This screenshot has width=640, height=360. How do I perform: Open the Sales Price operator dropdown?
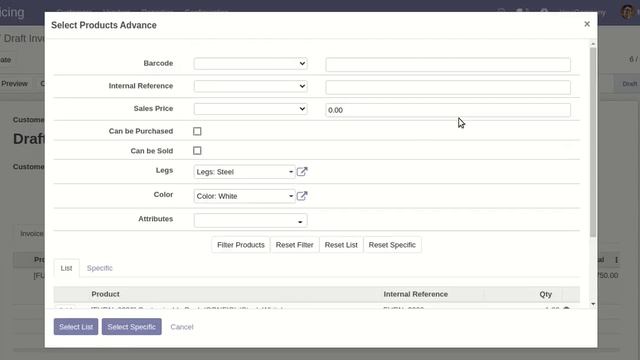[x=251, y=109]
